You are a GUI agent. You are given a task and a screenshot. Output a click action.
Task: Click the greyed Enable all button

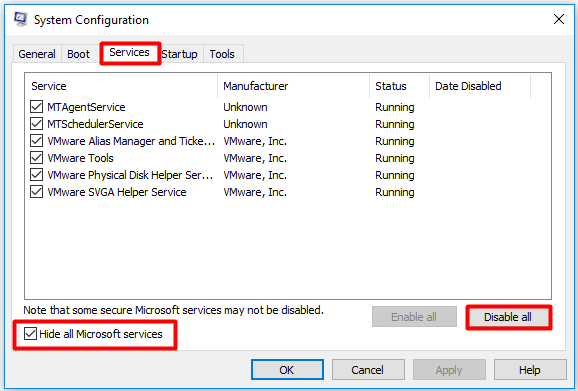coord(414,317)
